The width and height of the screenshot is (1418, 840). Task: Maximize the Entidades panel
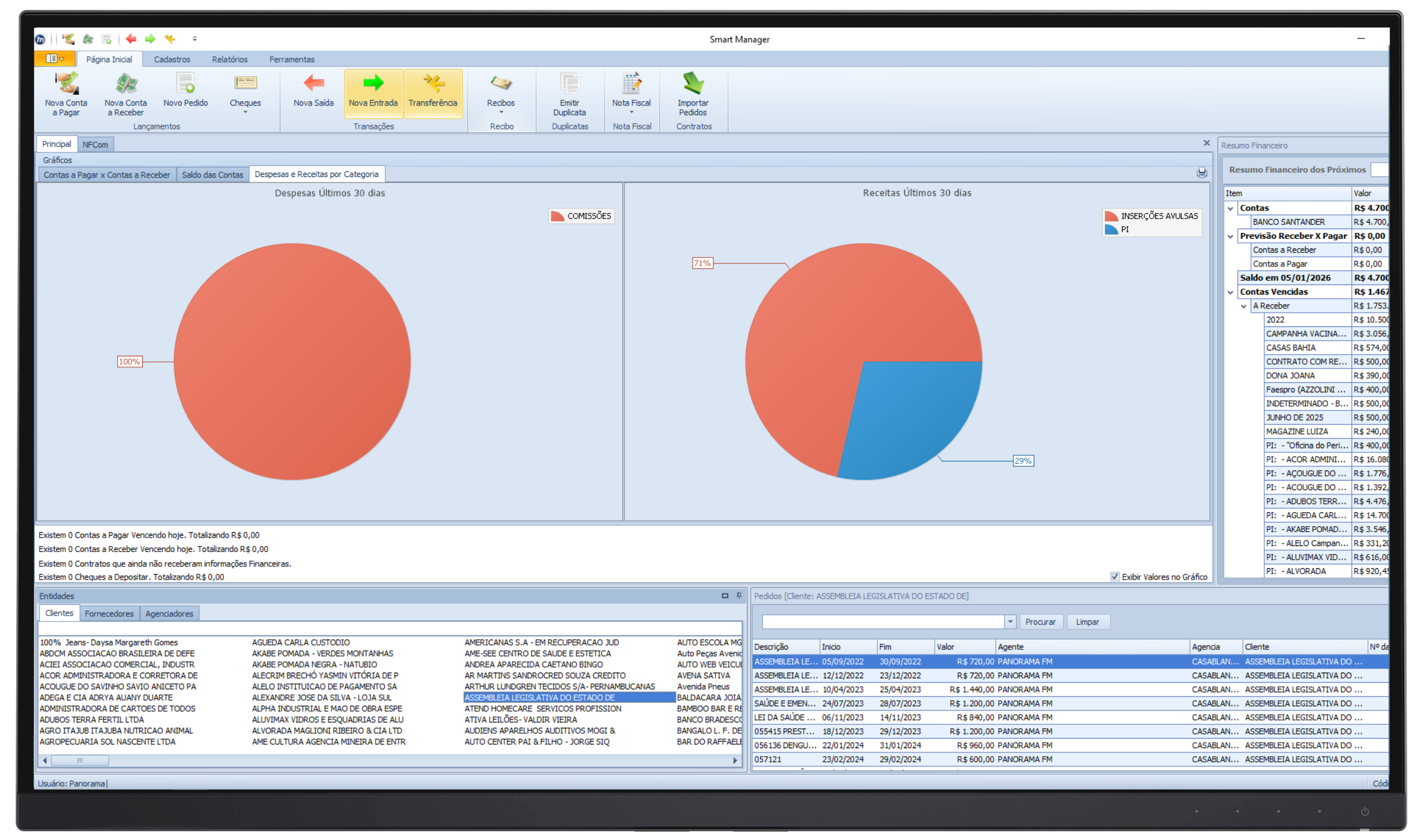(x=725, y=596)
